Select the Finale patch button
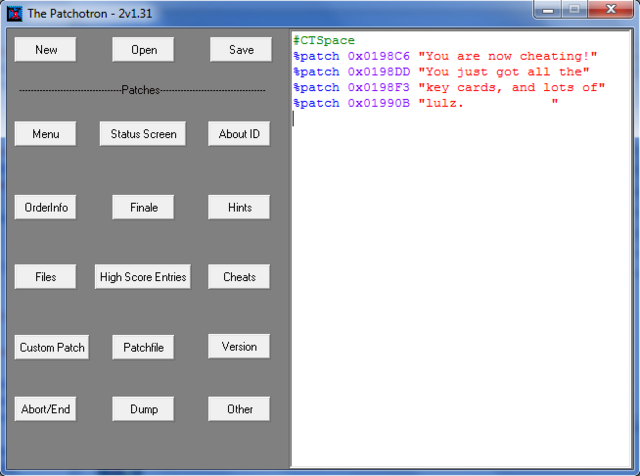The height and width of the screenshot is (476, 640). 143,208
